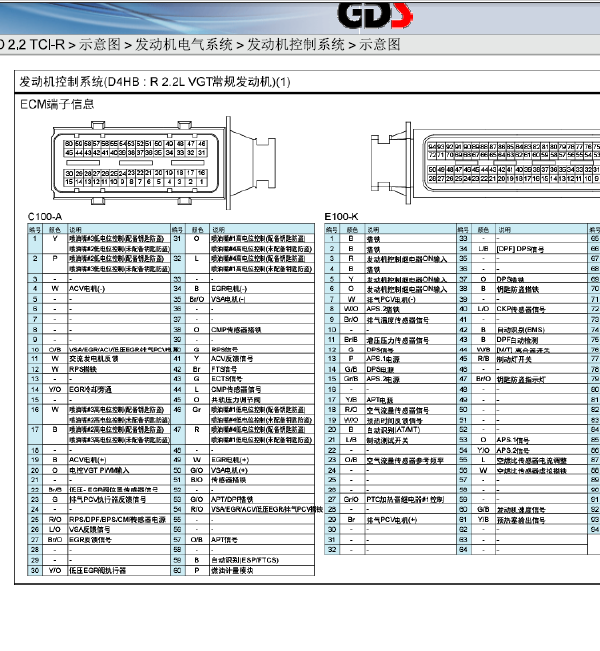Open 发动机控制系统 in the breadcrumb
Image resolution: width=600 pixels, height=651 pixels.
pyautogui.click(x=295, y=45)
